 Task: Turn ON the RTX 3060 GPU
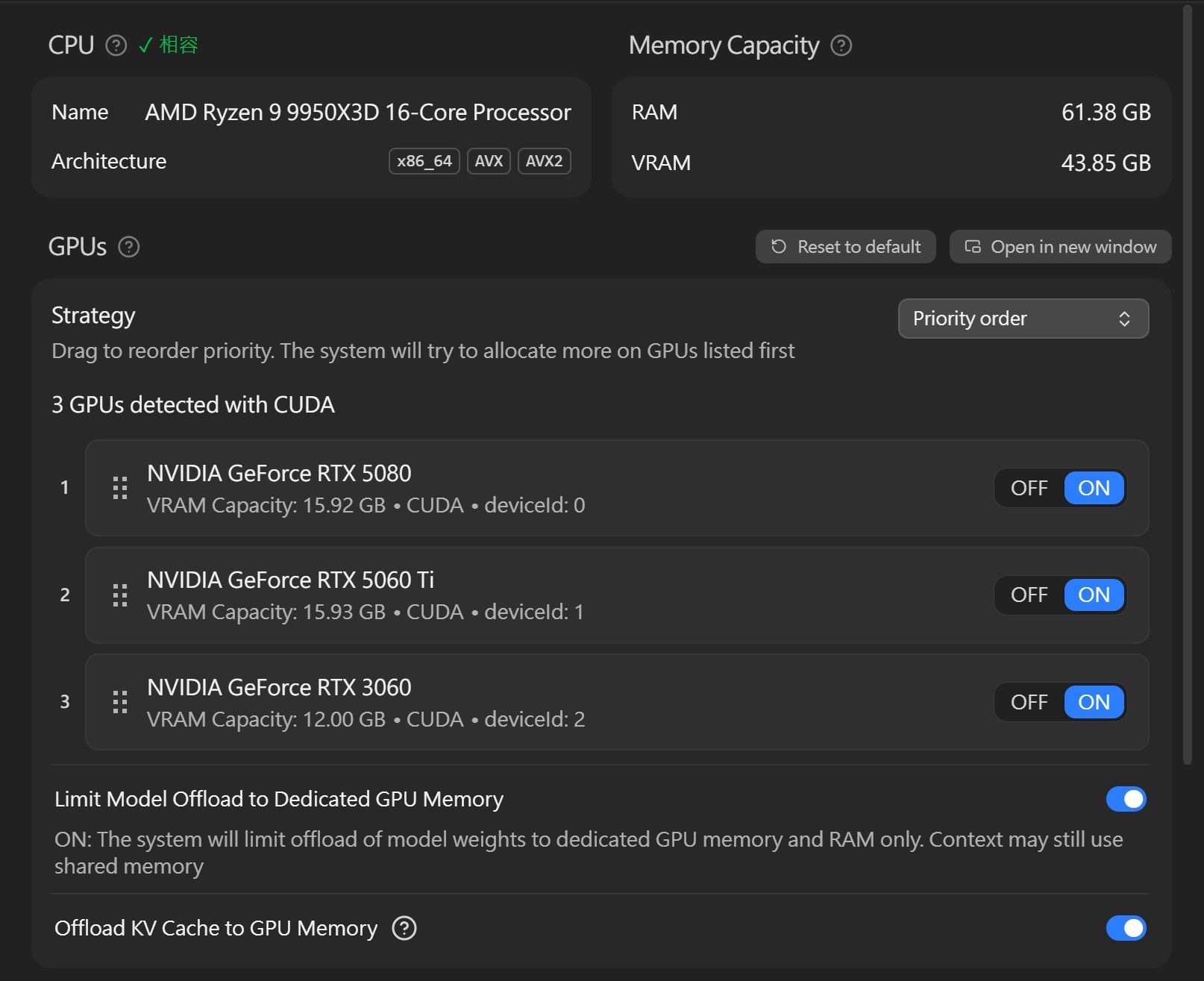[1094, 702]
